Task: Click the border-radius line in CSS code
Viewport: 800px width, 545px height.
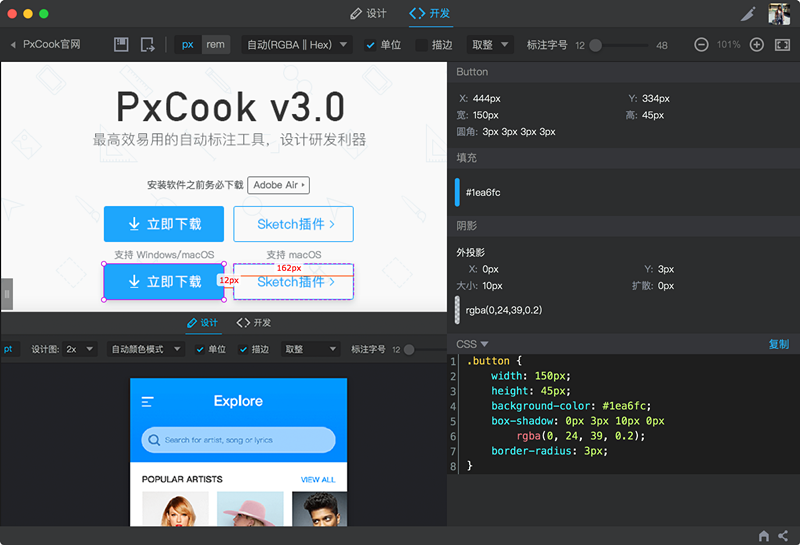Action: (x=549, y=451)
